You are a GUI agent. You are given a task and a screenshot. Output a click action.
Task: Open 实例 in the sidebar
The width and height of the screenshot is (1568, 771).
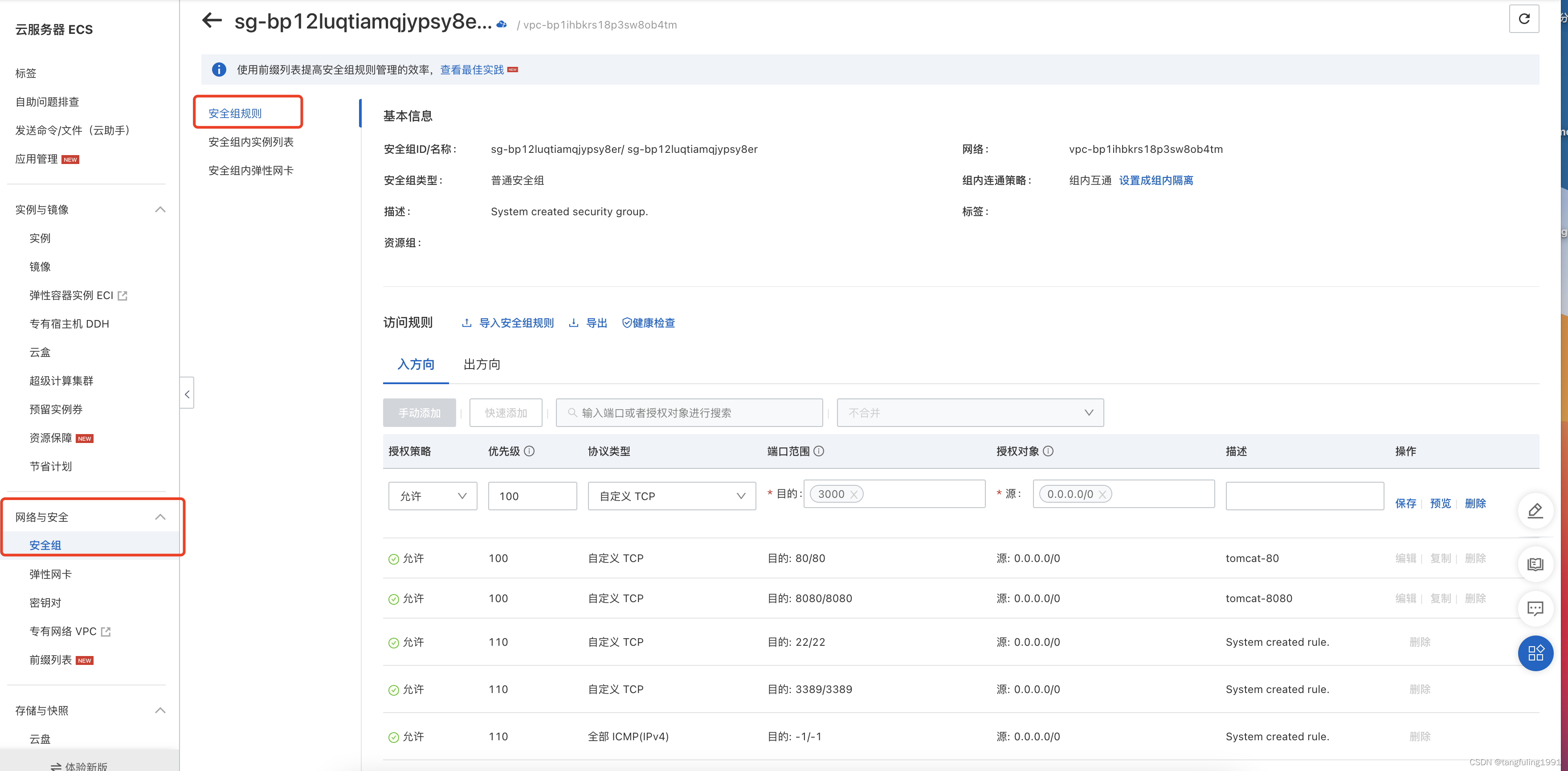tap(40, 238)
